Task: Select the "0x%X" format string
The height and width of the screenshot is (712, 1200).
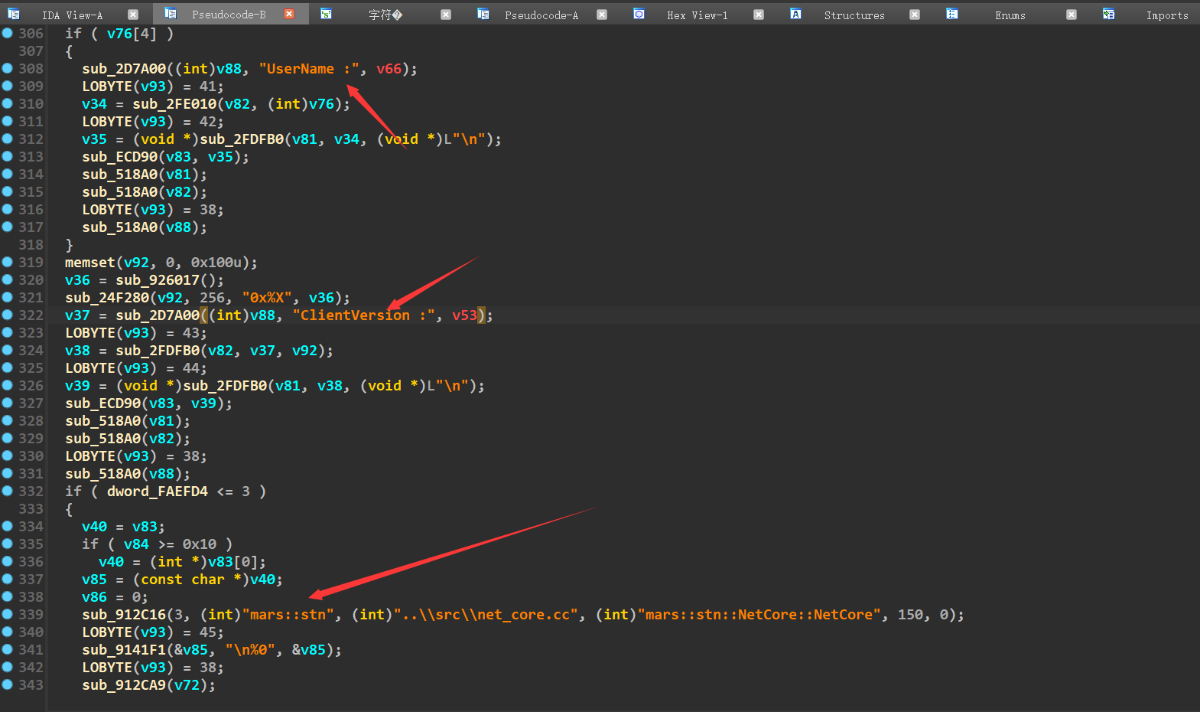Action: pyautogui.click(x=267, y=298)
